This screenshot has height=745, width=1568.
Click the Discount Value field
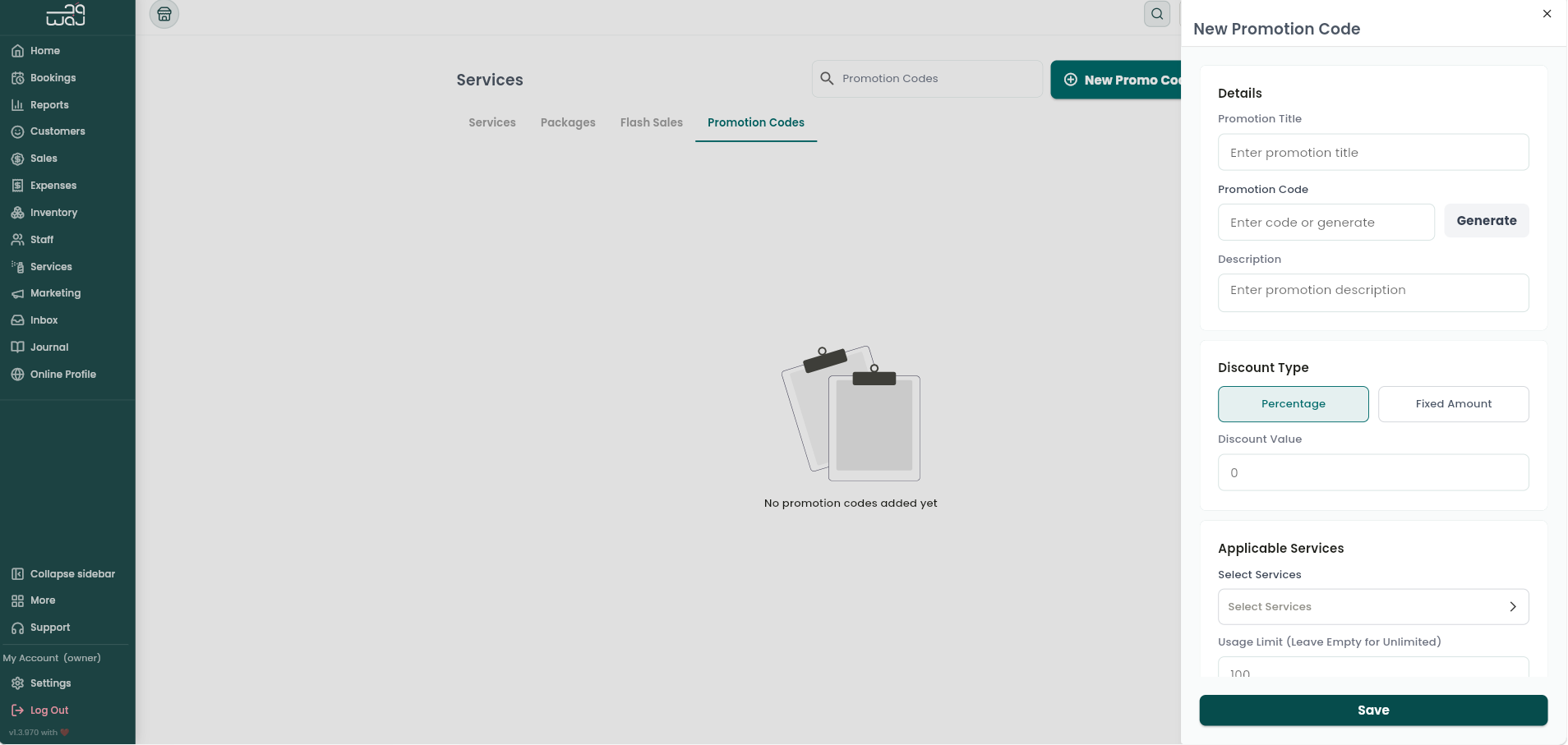pos(1373,473)
